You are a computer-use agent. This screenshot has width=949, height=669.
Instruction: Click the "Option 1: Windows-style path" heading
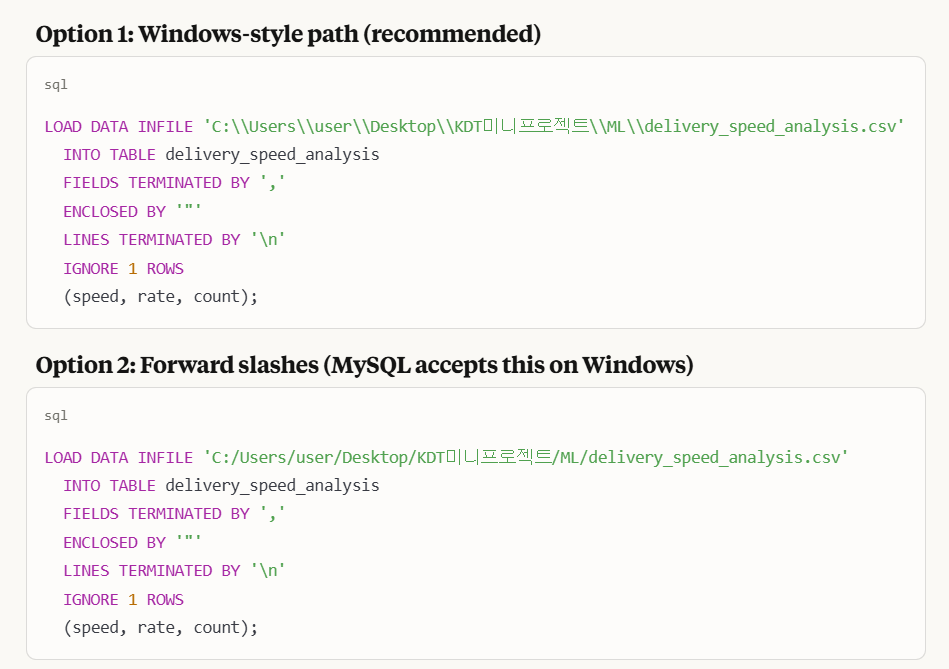(x=288, y=35)
